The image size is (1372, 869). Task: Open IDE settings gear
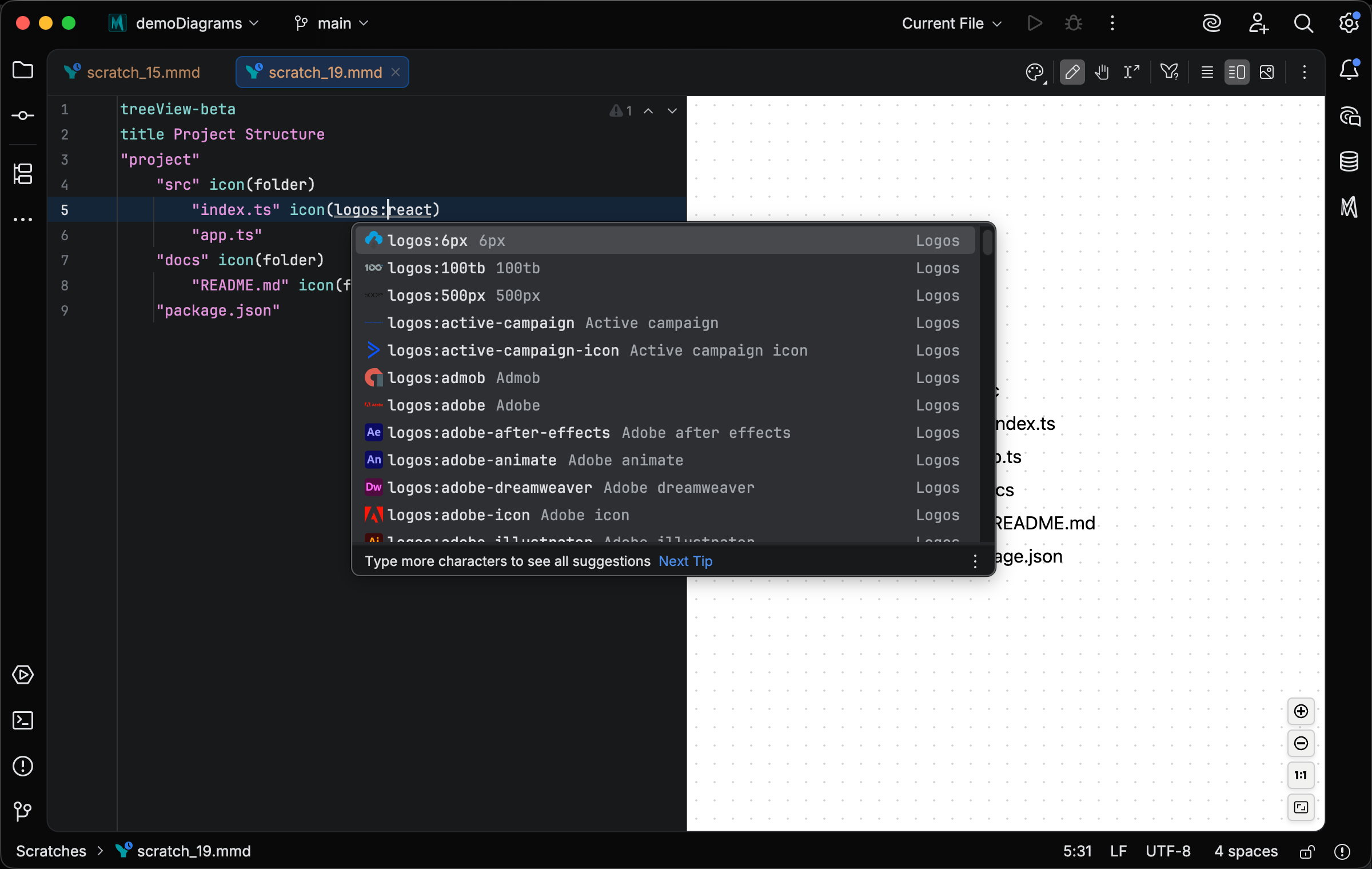pyautogui.click(x=1349, y=23)
